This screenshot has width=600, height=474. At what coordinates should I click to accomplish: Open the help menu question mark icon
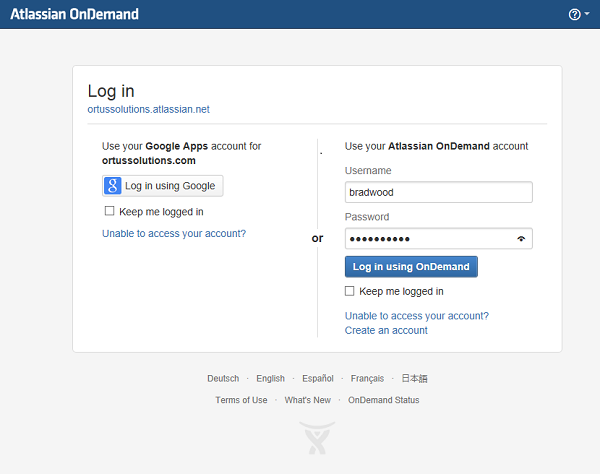tap(574, 15)
